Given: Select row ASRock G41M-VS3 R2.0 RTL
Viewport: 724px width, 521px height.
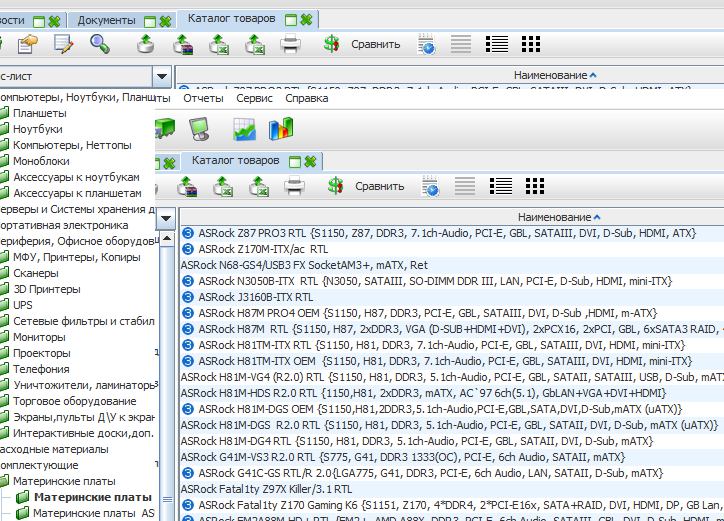Looking at the screenshot, I should [450, 457].
